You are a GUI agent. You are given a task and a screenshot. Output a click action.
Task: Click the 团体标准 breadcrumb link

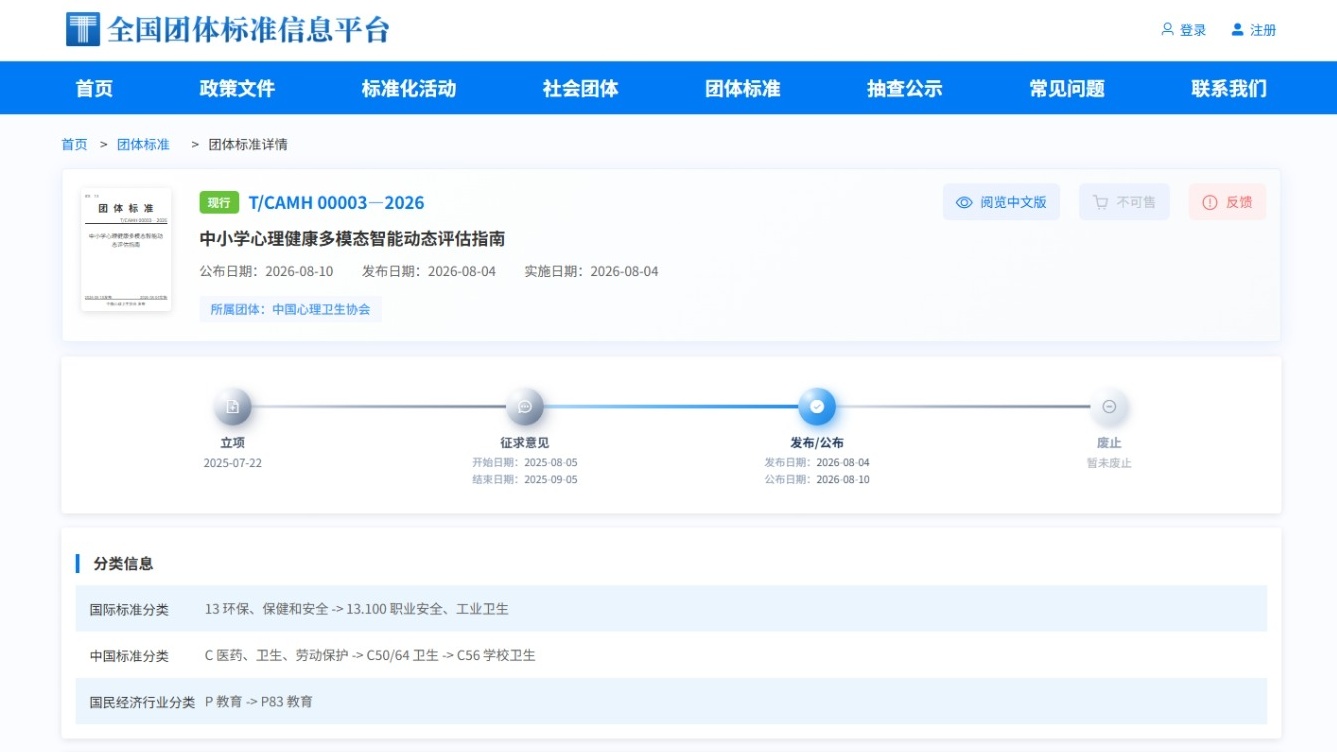coord(143,144)
